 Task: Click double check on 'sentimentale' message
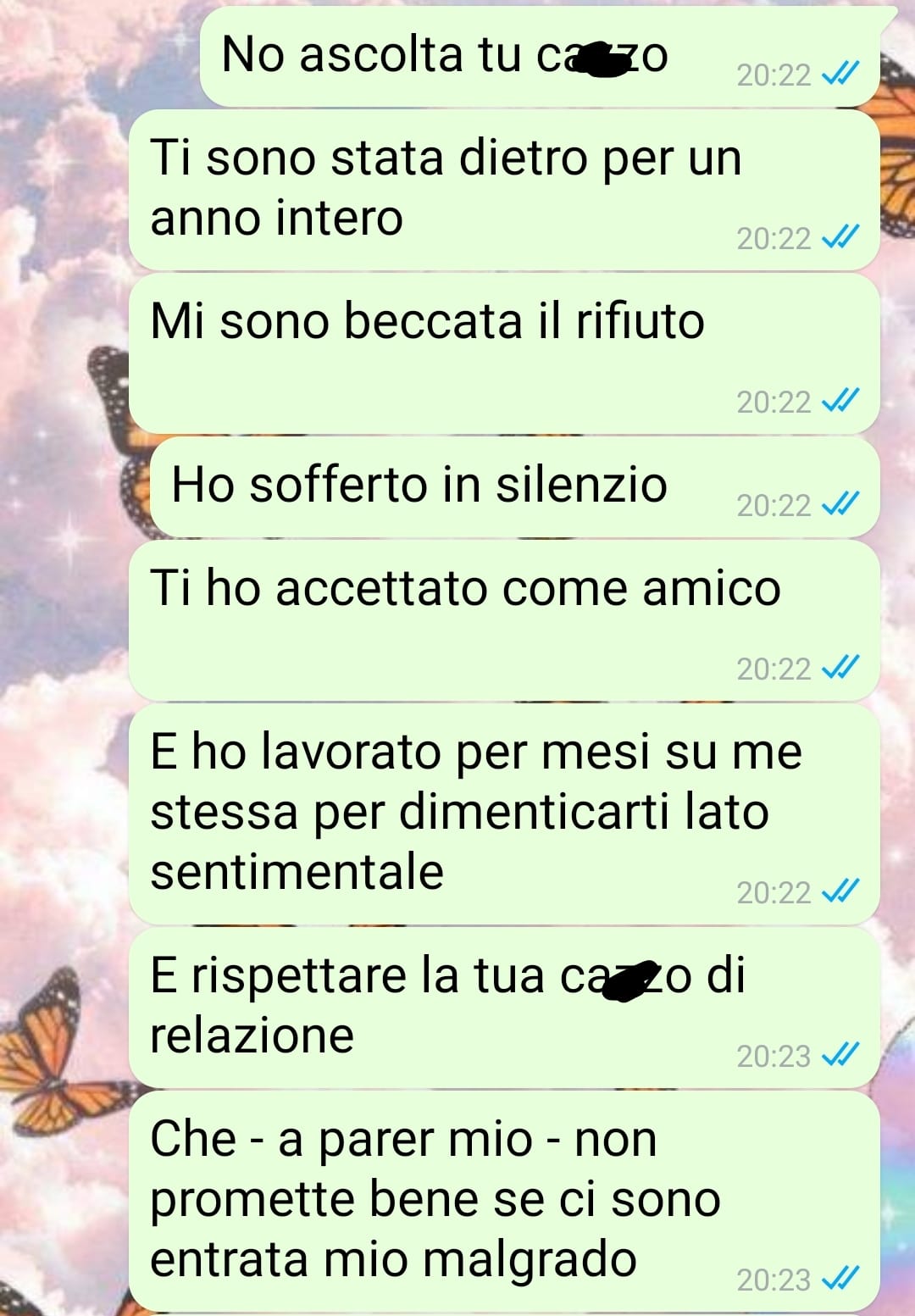[x=841, y=891]
